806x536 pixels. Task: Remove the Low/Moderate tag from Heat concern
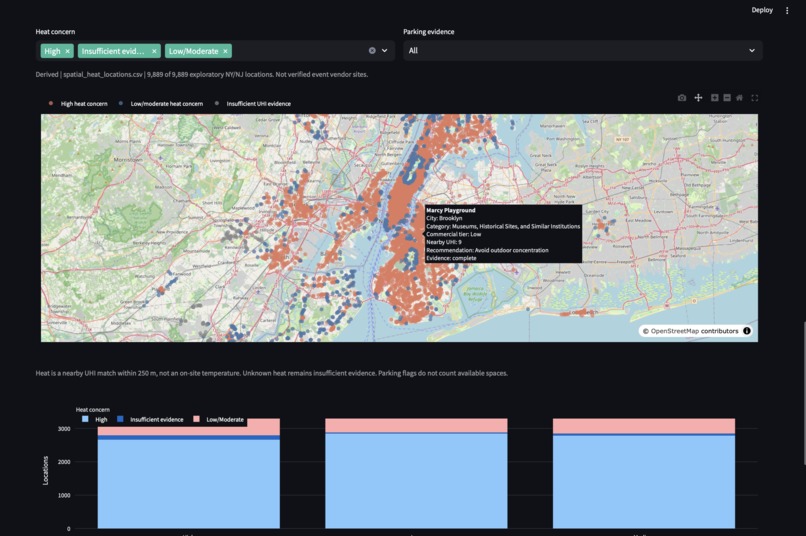tap(225, 51)
